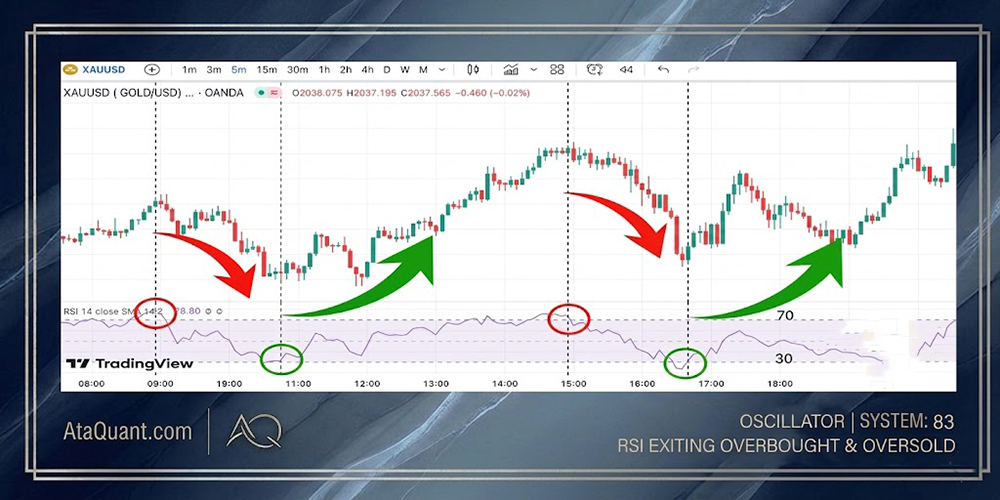This screenshot has height=500, width=1000.
Task: Select the 5m timeframe
Action: coord(239,70)
